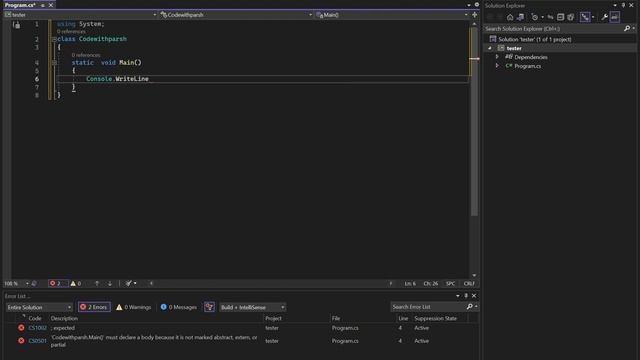The image size is (640, 360).
Task: Click the pin icon on Program.cs tab
Action: [42, 5]
